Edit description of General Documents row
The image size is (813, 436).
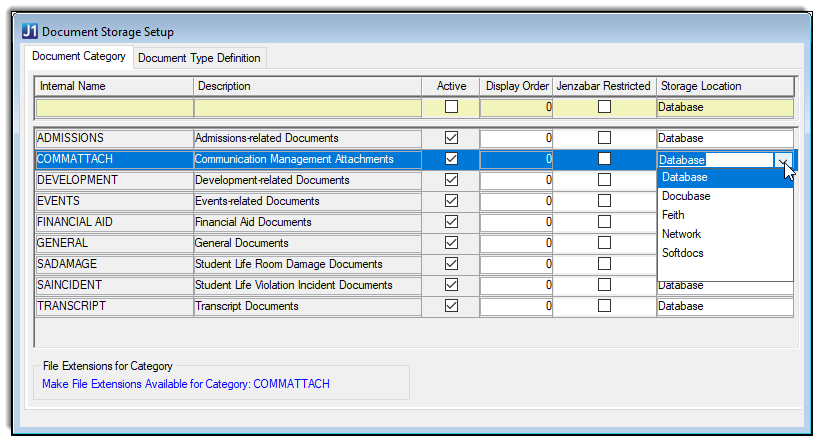306,243
